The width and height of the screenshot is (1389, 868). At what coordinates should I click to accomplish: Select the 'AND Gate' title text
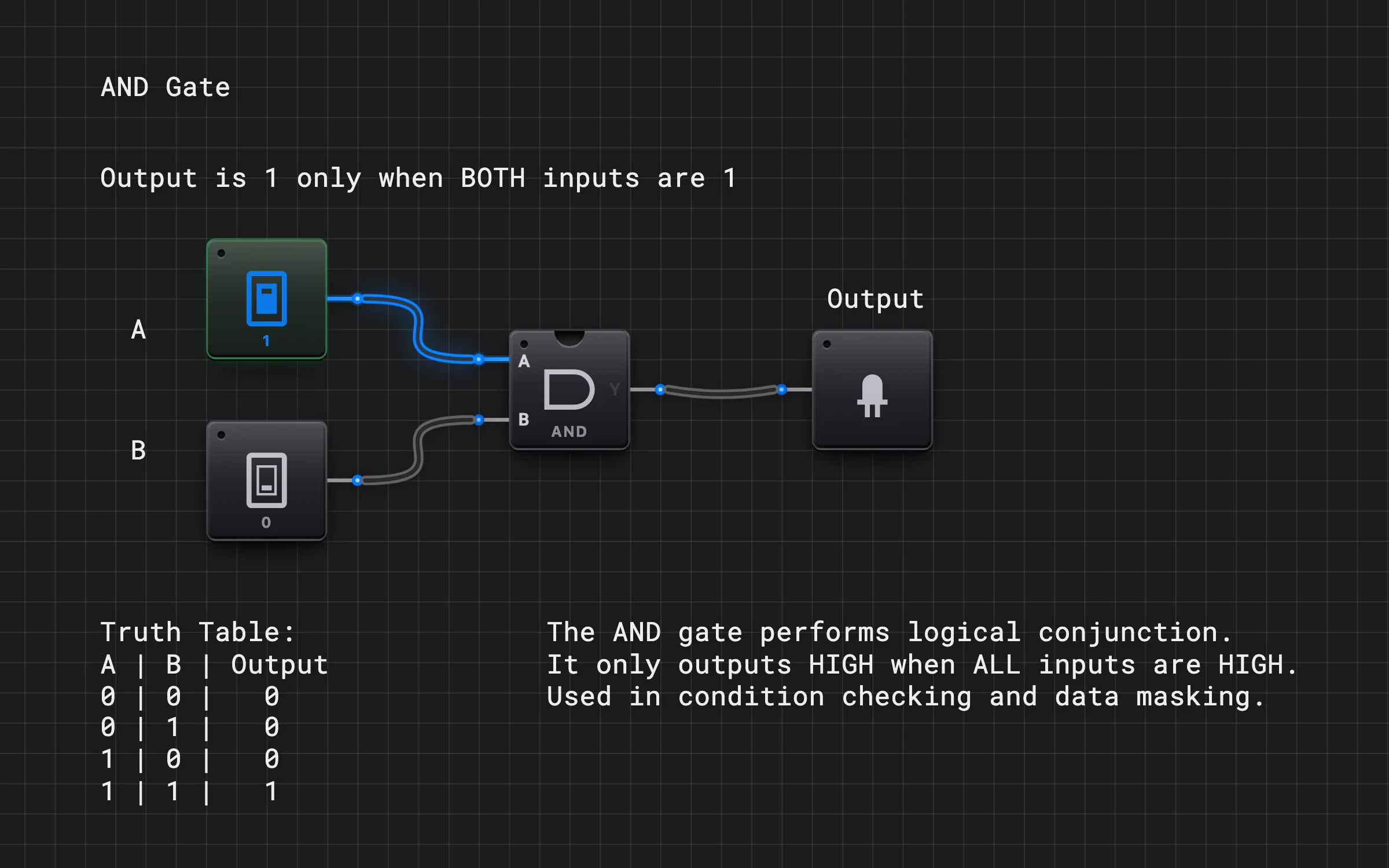pyautogui.click(x=166, y=87)
